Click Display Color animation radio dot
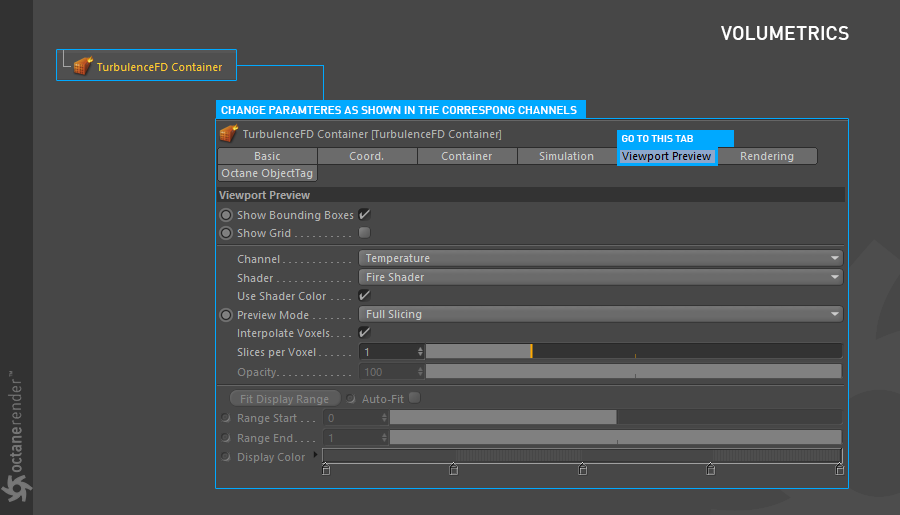The image size is (900, 515). [x=226, y=457]
